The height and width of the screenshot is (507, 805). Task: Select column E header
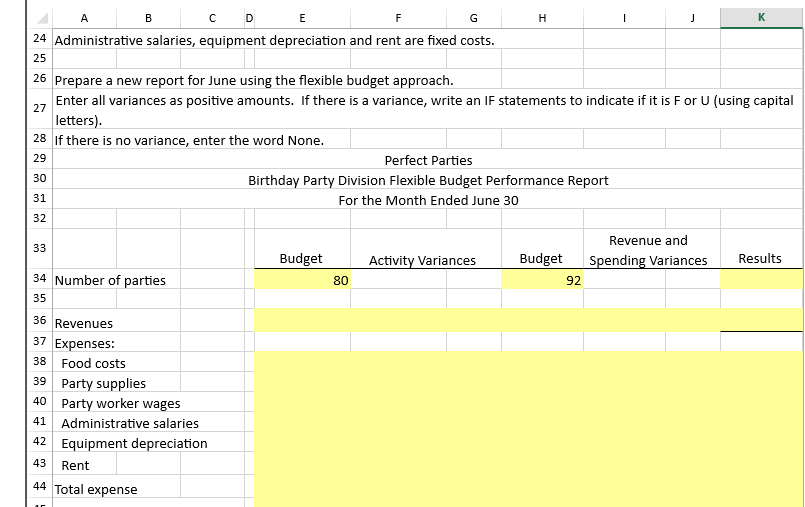(x=302, y=18)
